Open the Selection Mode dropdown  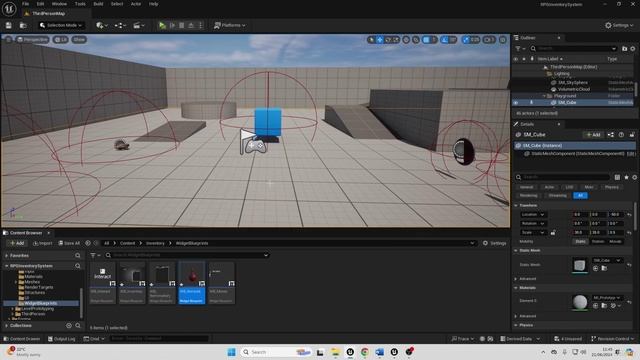(61, 25)
